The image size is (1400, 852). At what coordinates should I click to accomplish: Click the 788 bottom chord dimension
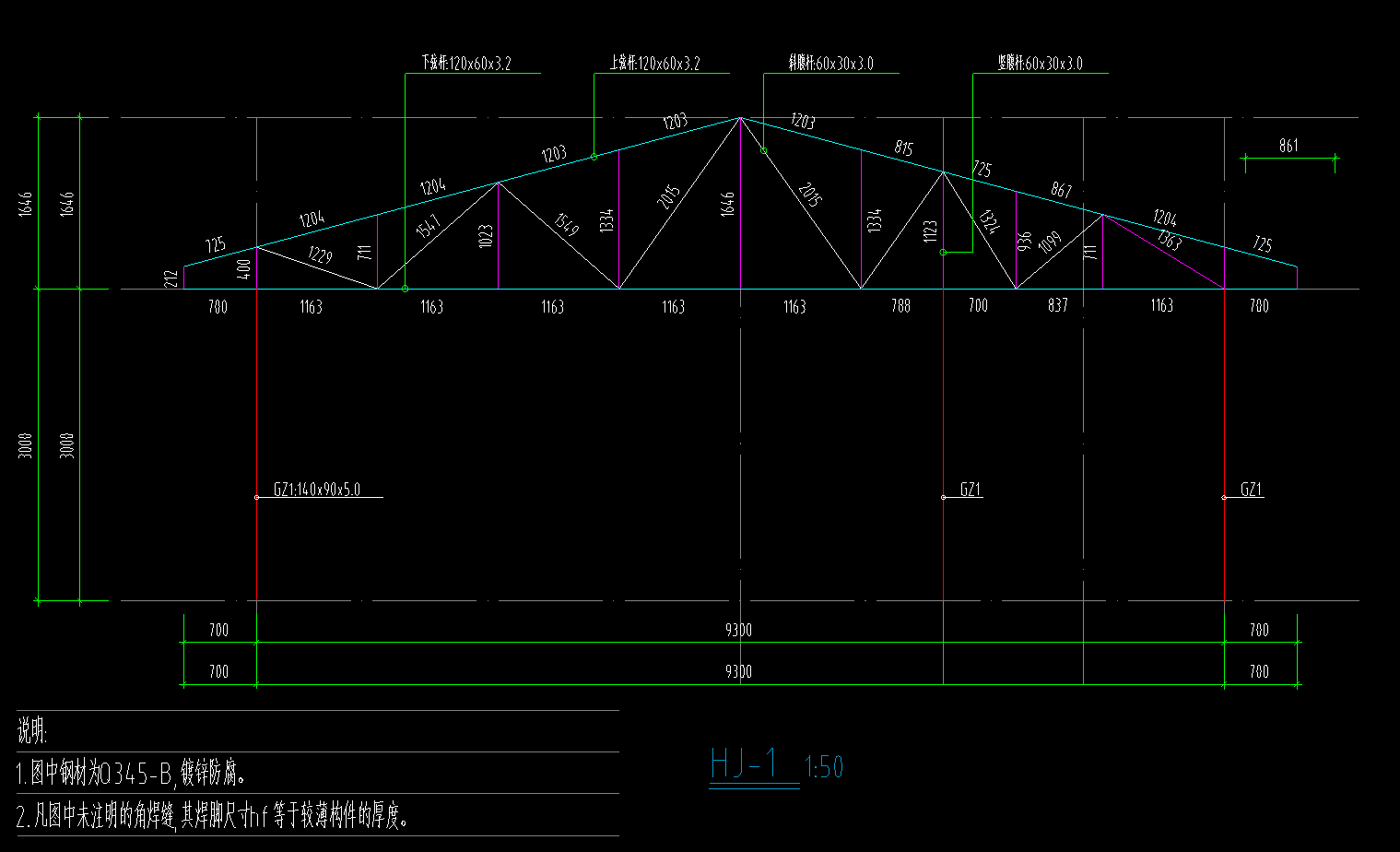tap(900, 306)
